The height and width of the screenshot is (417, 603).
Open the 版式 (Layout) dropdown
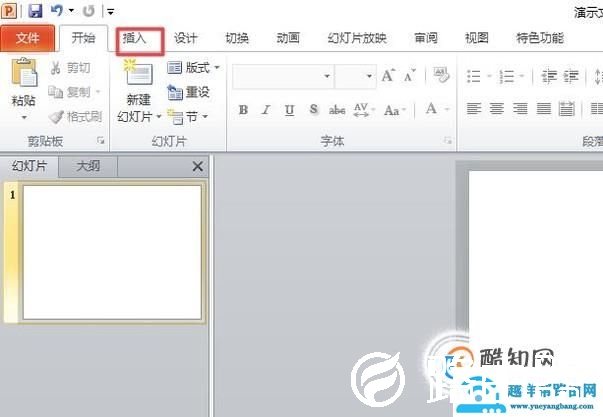click(x=193, y=68)
